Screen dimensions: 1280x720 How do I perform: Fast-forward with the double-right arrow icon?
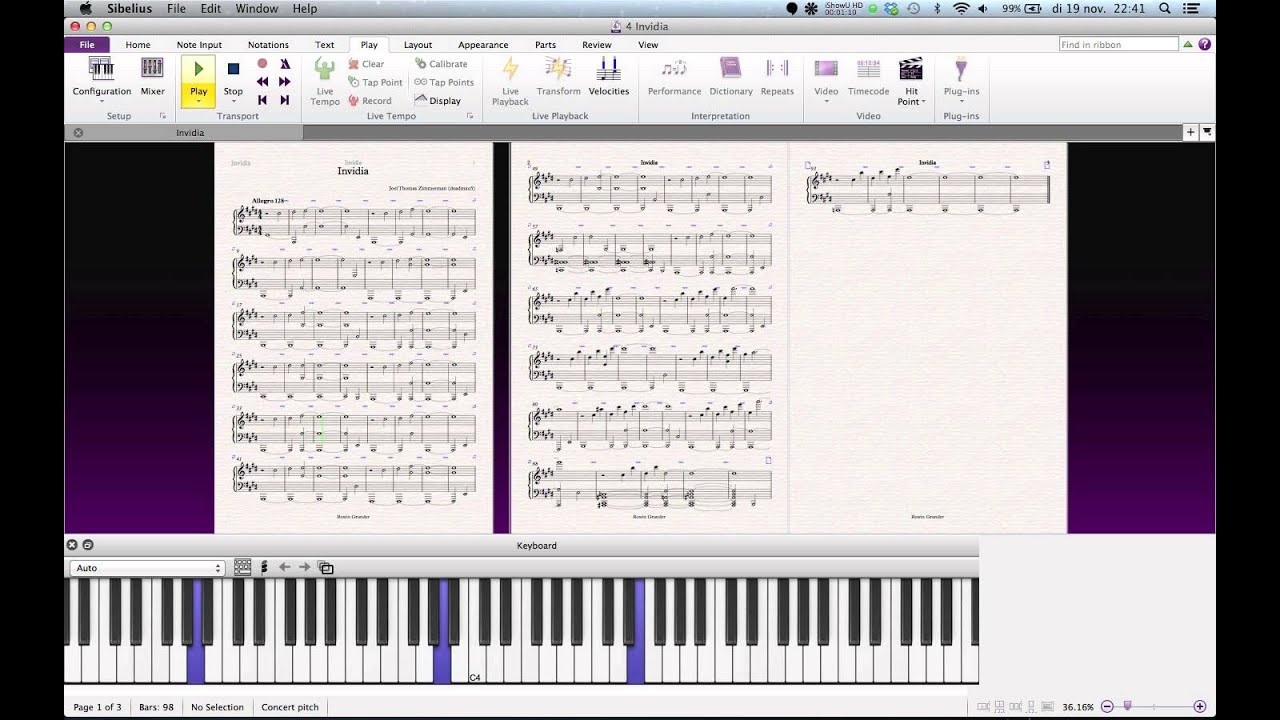pos(285,82)
